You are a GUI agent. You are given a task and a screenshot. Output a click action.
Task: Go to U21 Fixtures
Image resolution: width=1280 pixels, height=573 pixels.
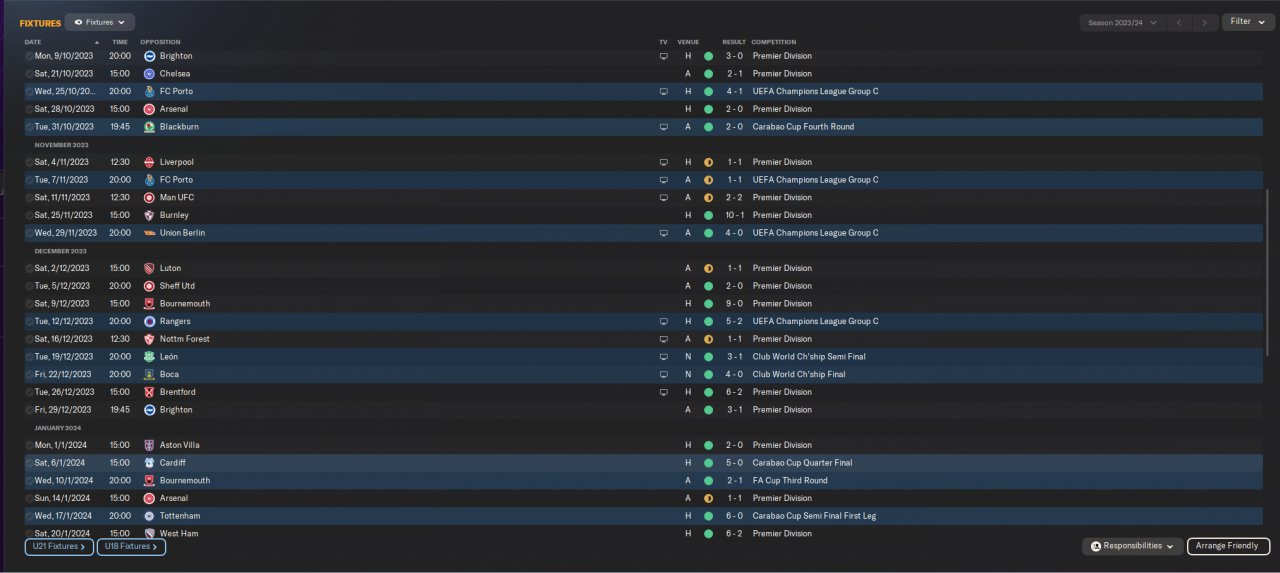[60, 547]
